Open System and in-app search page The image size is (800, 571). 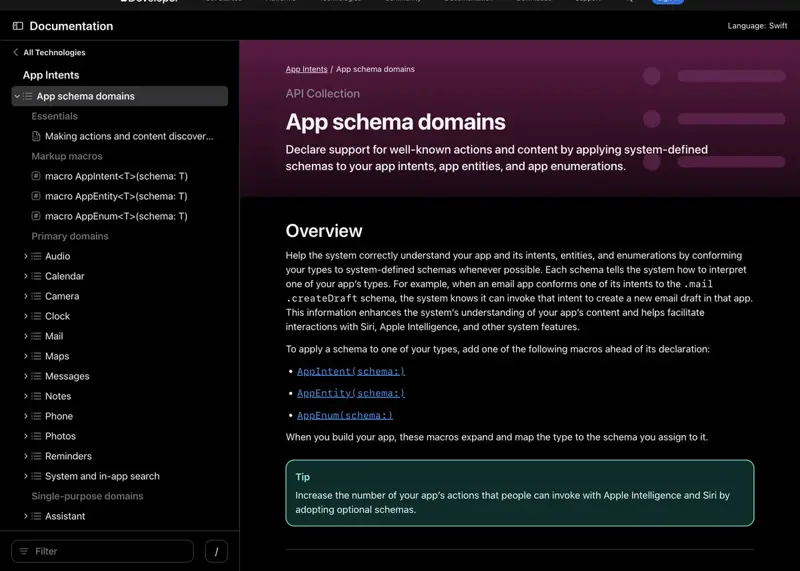pyautogui.click(x=102, y=476)
